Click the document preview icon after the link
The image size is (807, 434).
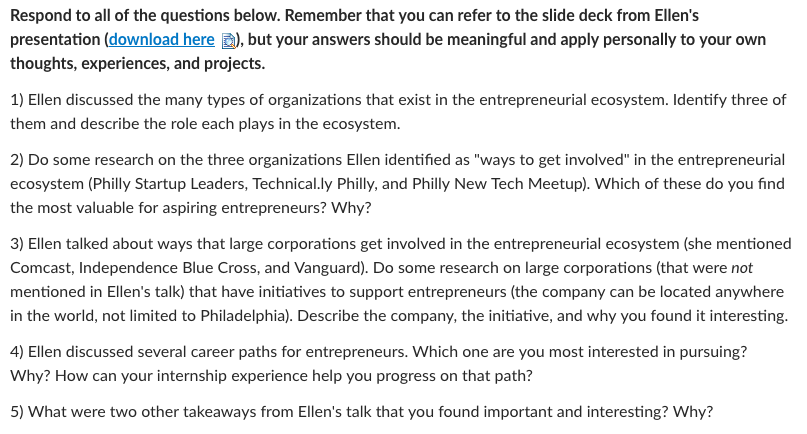coord(228,41)
